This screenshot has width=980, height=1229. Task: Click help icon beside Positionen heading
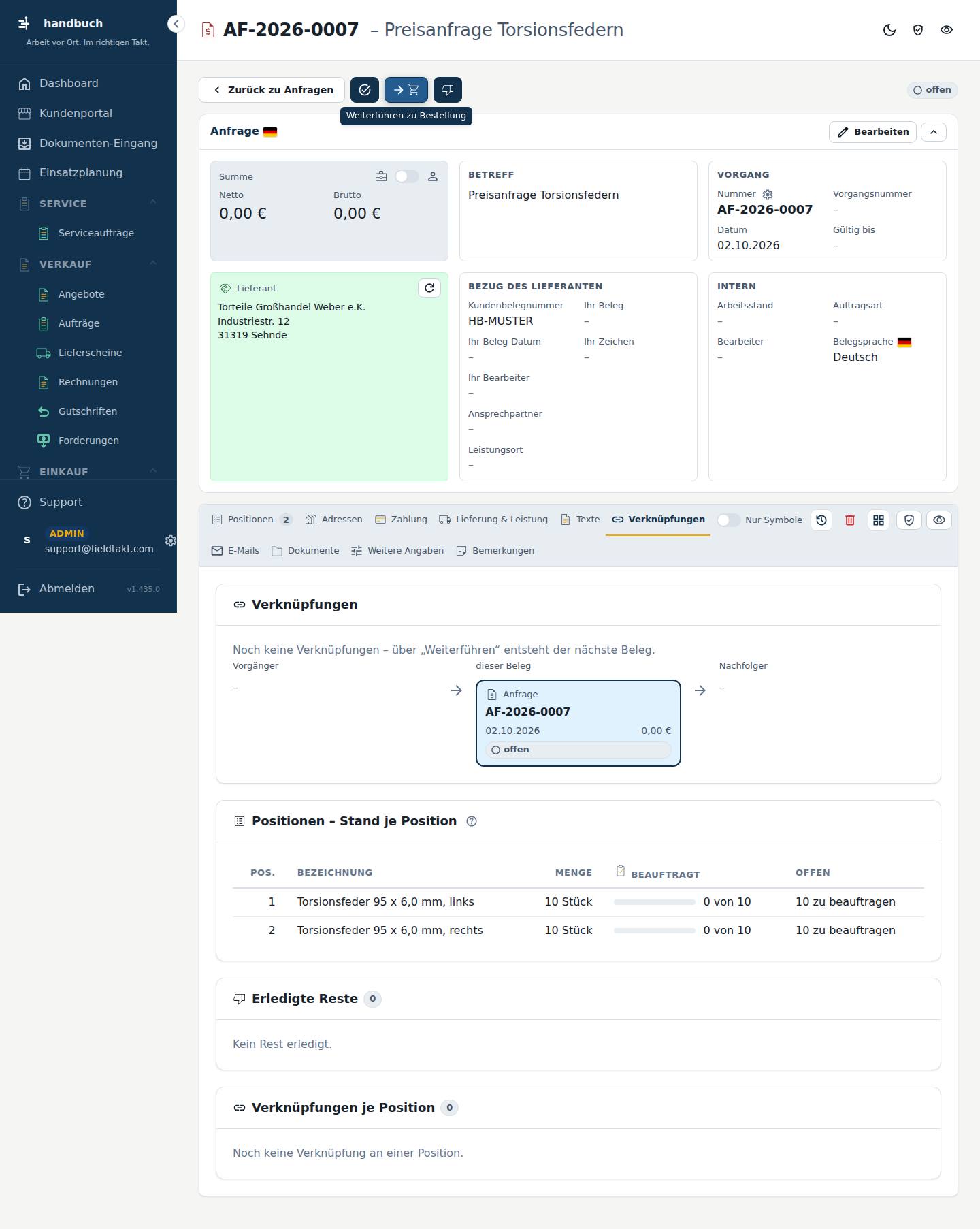coord(472,822)
